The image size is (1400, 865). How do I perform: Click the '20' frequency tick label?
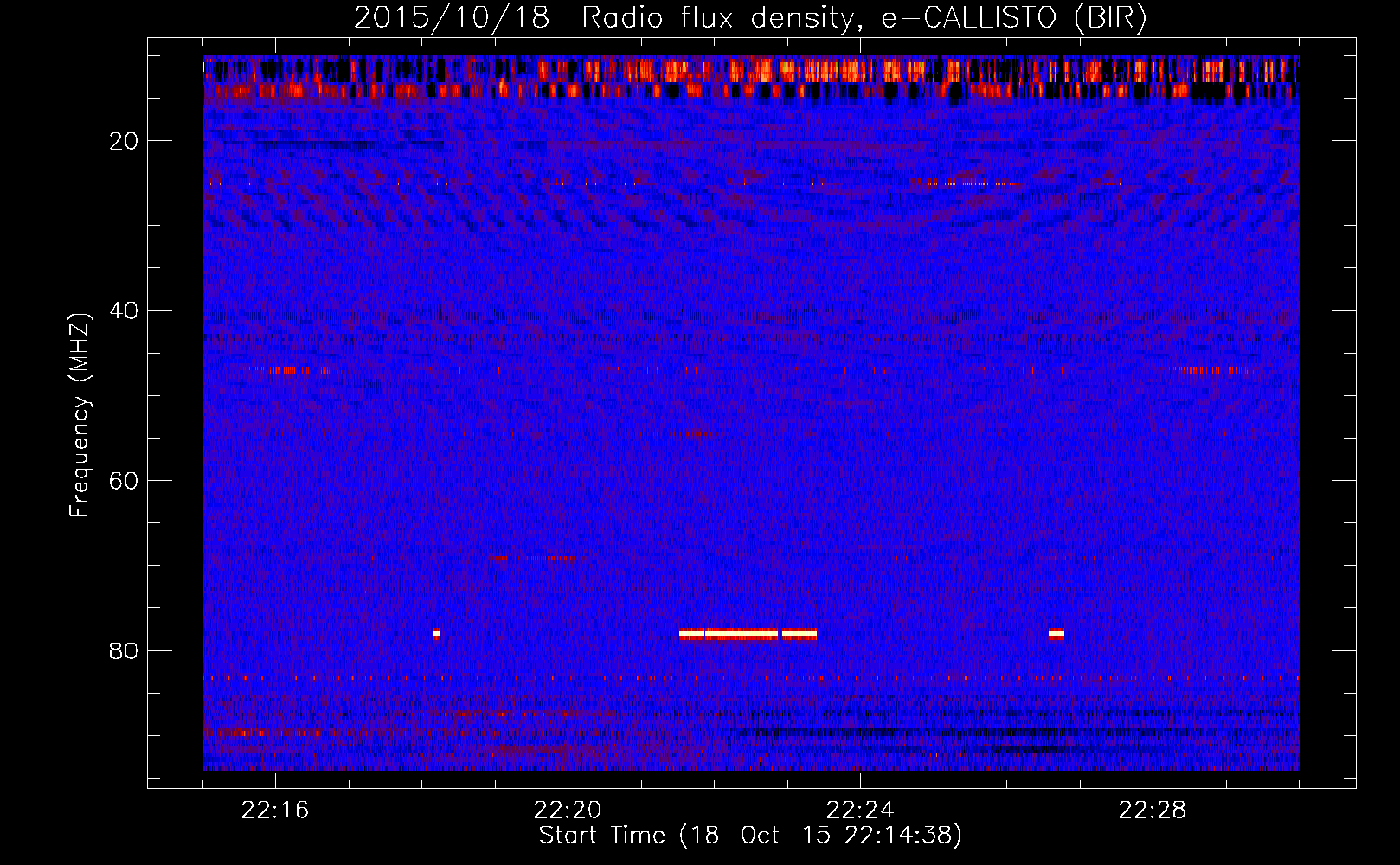(125, 141)
